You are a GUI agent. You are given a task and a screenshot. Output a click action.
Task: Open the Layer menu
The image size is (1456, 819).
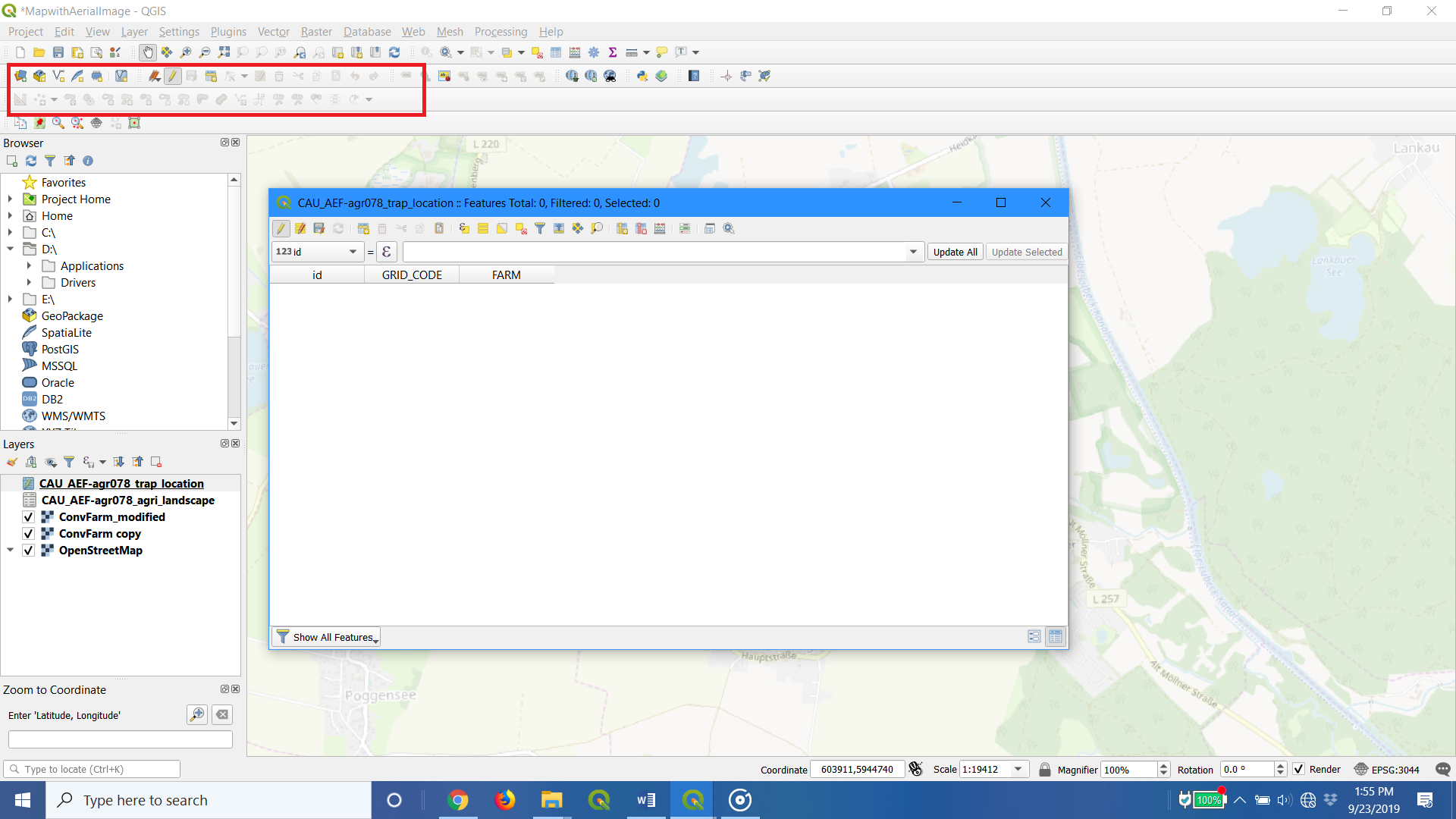(x=134, y=32)
